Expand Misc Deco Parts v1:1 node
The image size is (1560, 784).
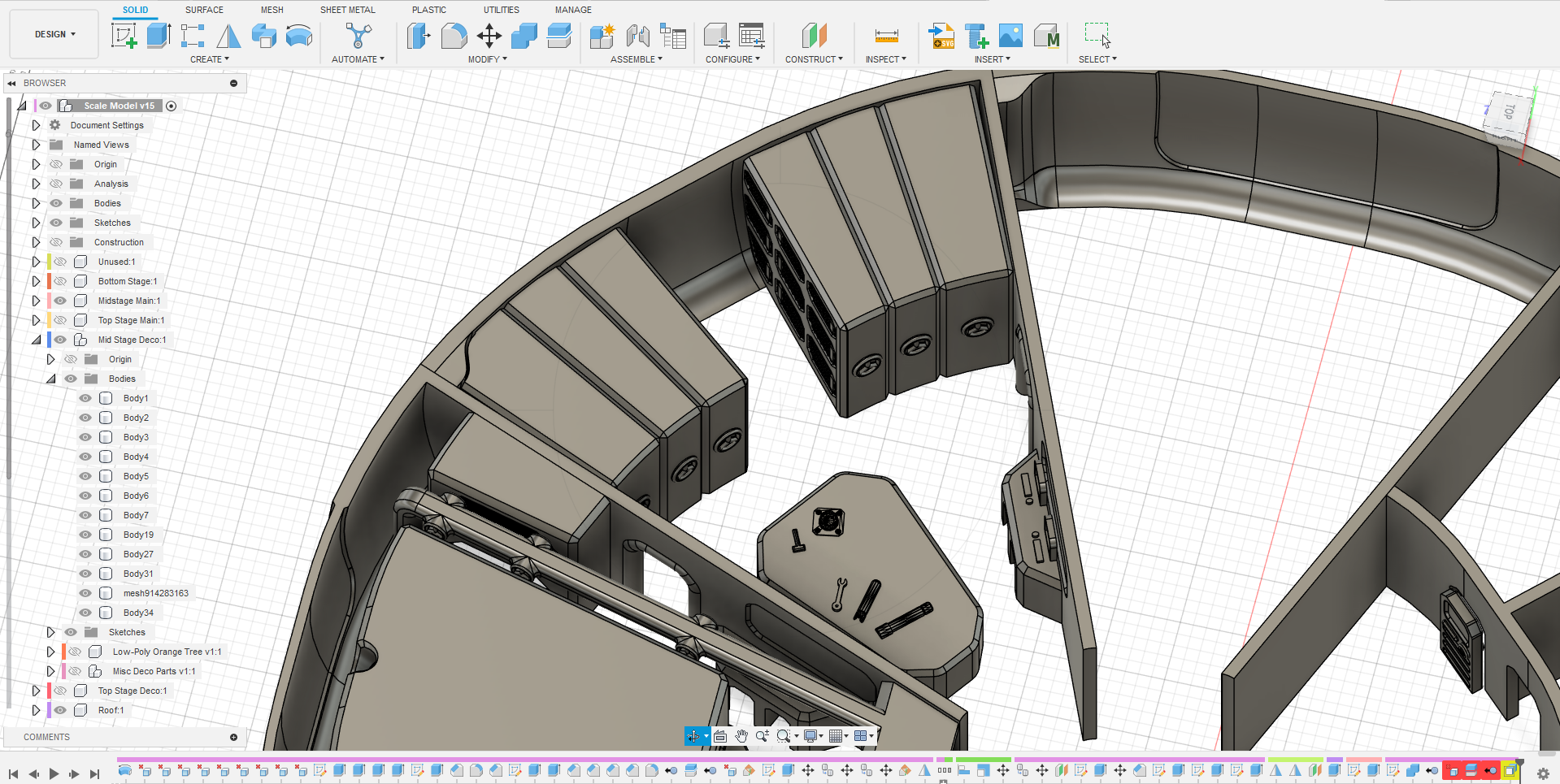(50, 671)
